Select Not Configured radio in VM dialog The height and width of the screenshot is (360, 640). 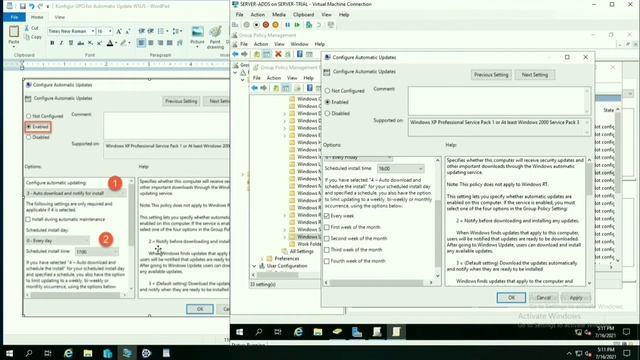click(327, 91)
